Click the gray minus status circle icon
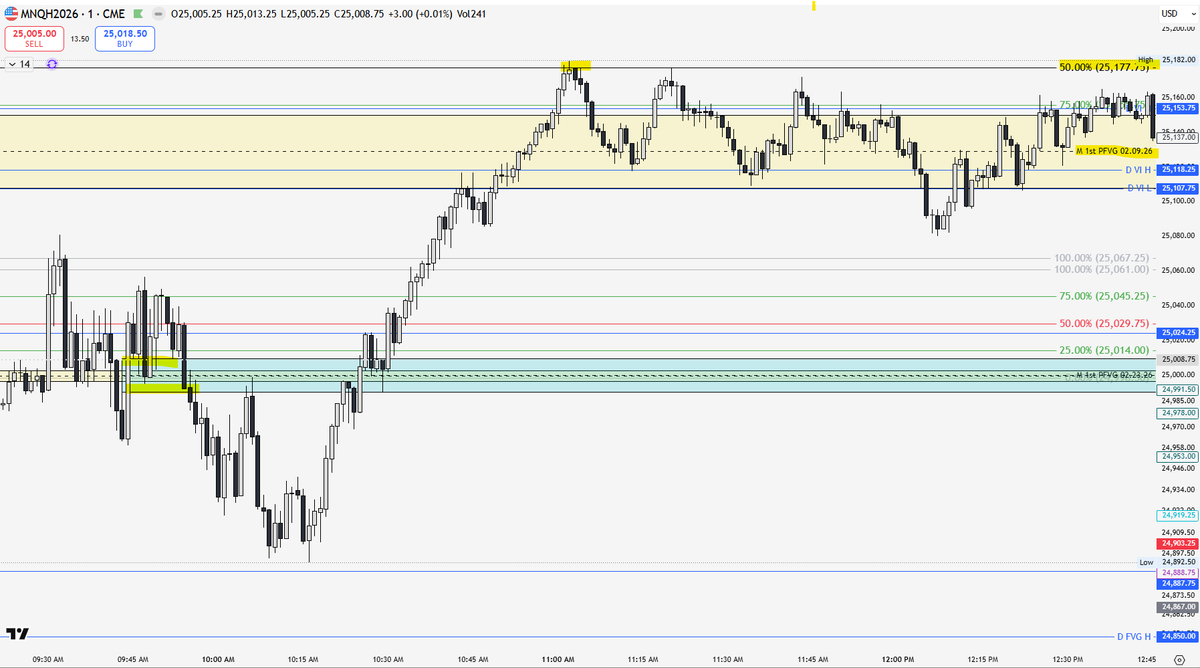Screen dimensions: 1200x668 coord(157,15)
